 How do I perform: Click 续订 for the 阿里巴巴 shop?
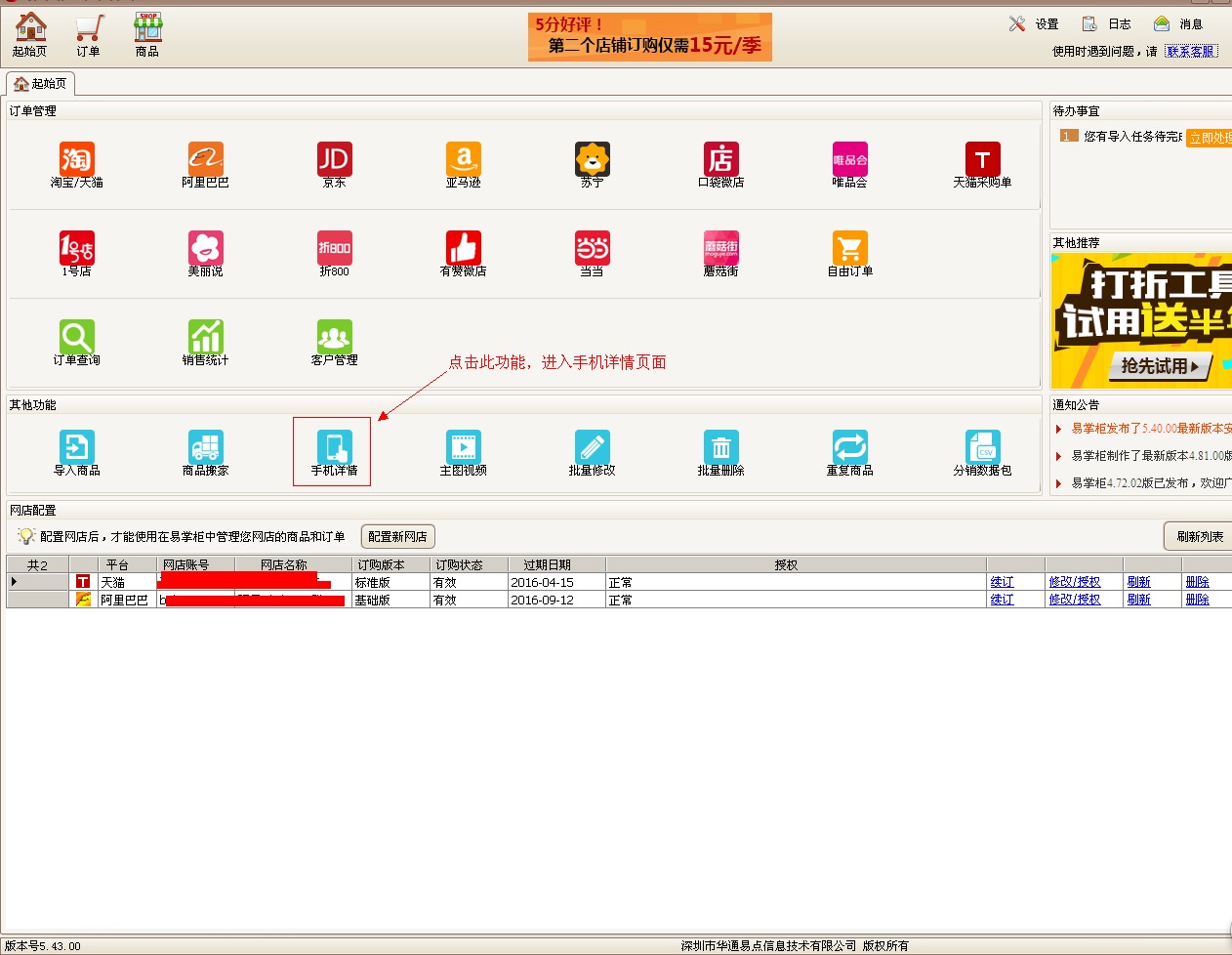[x=1002, y=600]
